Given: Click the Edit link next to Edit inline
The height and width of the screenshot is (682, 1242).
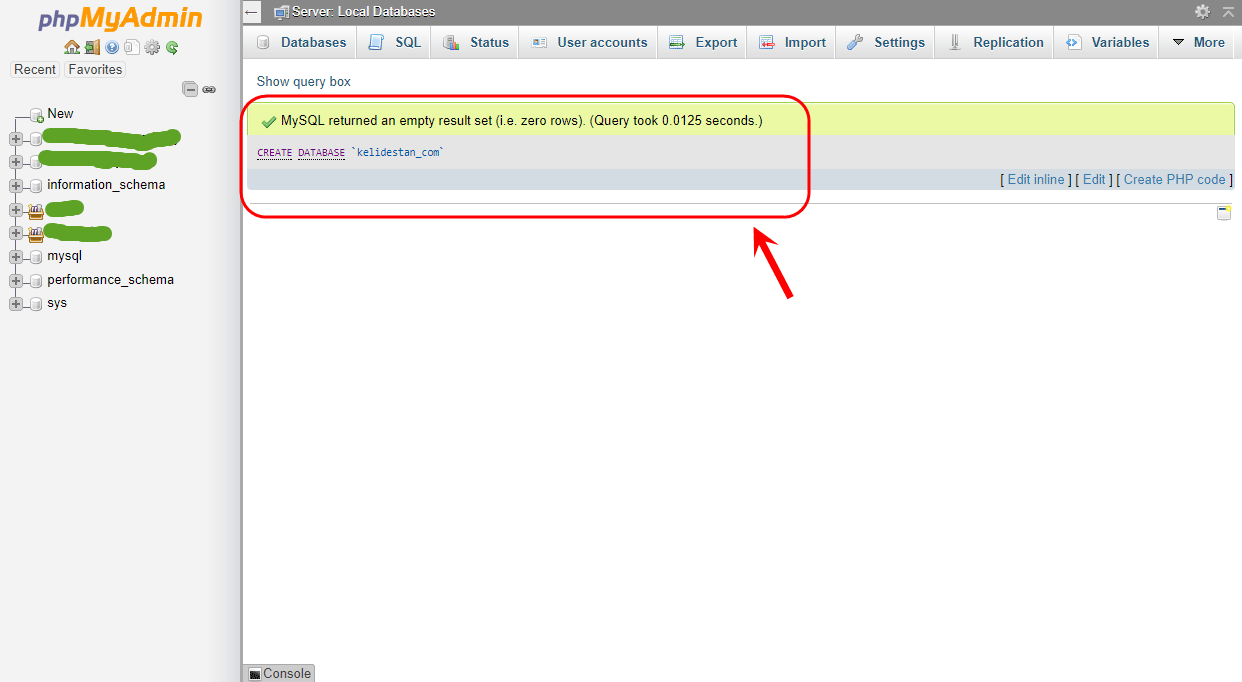Looking at the screenshot, I should [1094, 180].
